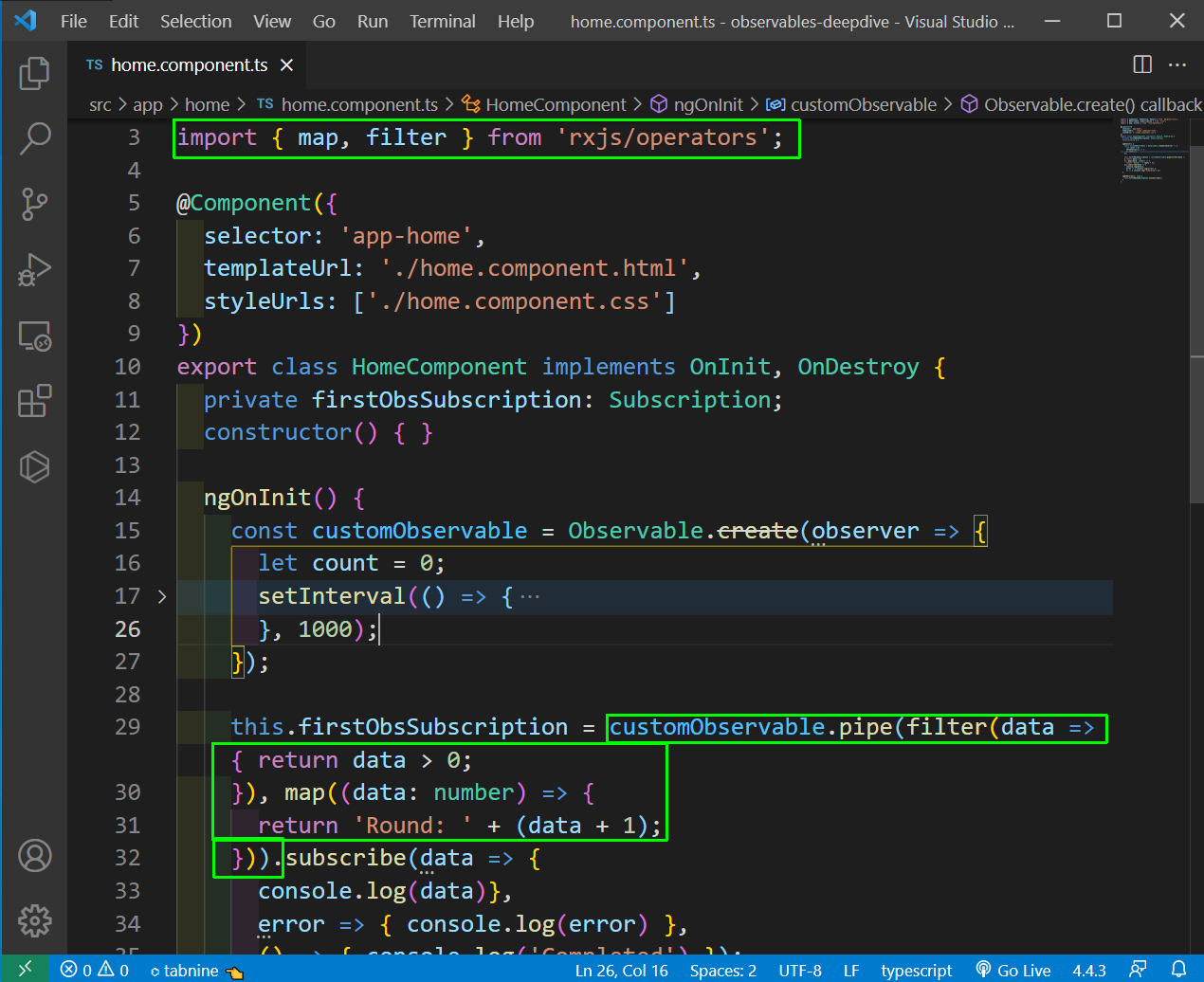Click the green remote window indicator

25,969
